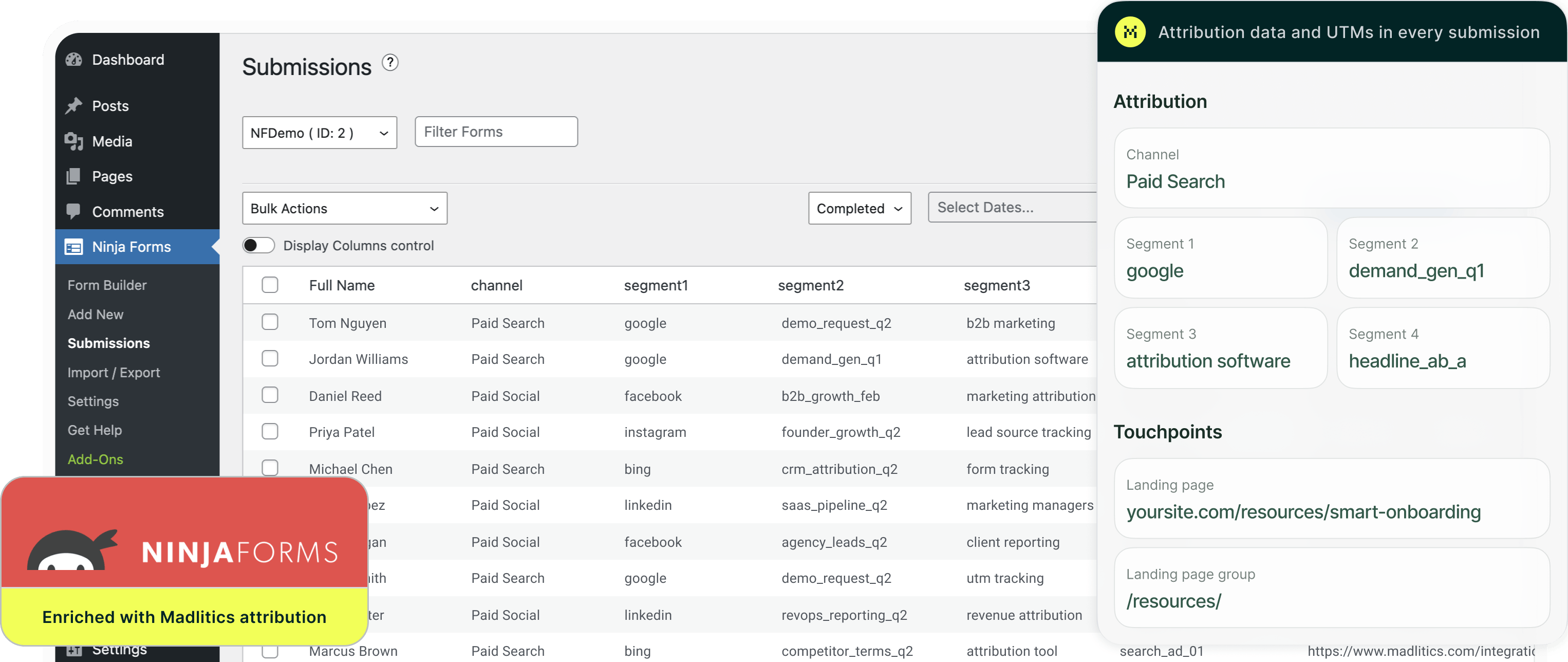
Task: Click the founder_growth_q2 segment2 cell
Action: coord(841,432)
